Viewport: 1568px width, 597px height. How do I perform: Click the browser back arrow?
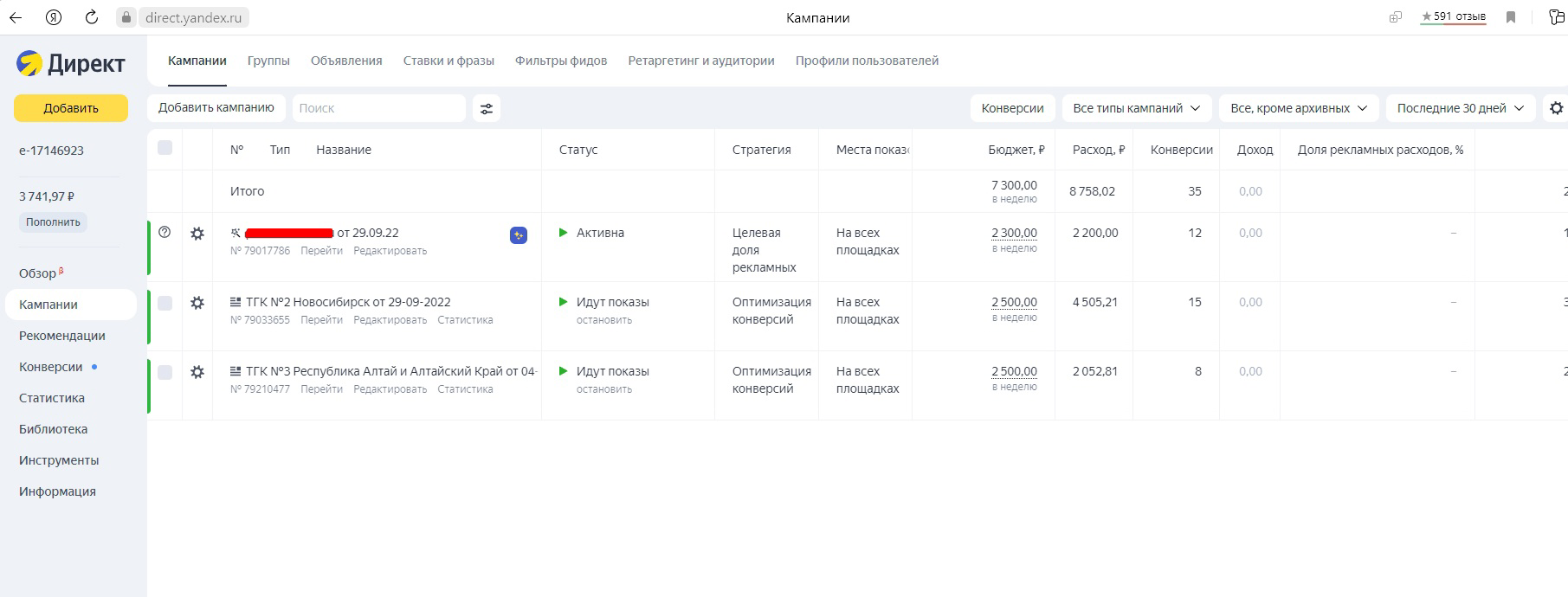(x=16, y=17)
